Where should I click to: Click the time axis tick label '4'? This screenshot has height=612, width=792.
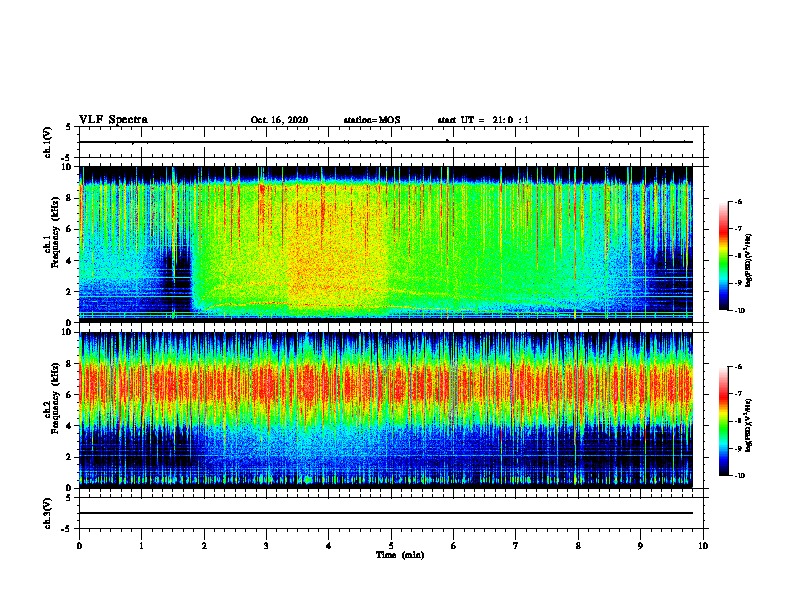[329, 546]
